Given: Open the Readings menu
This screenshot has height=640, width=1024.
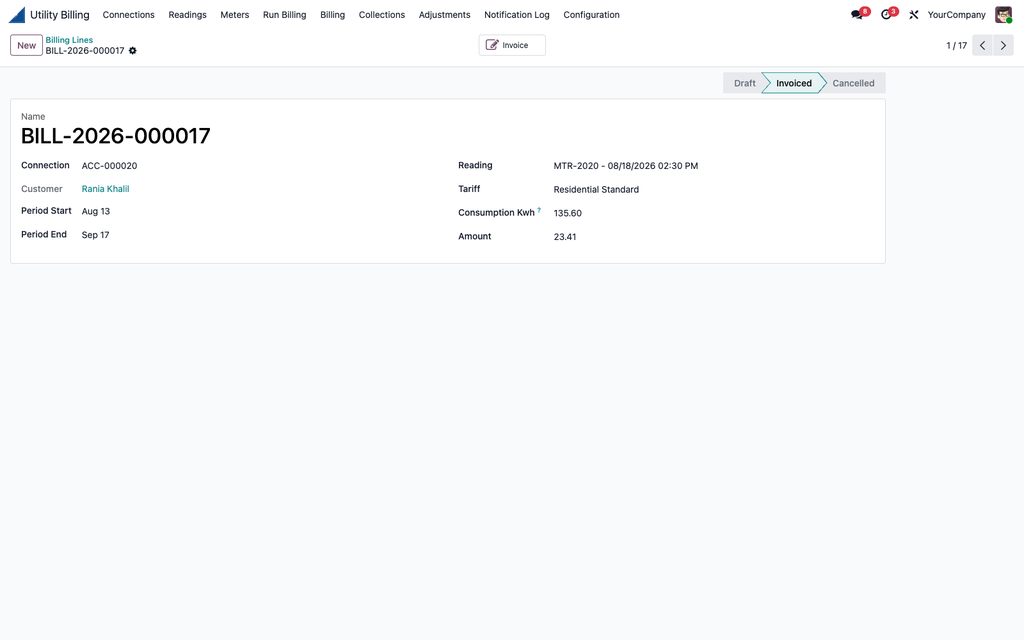Looking at the screenshot, I should point(187,14).
